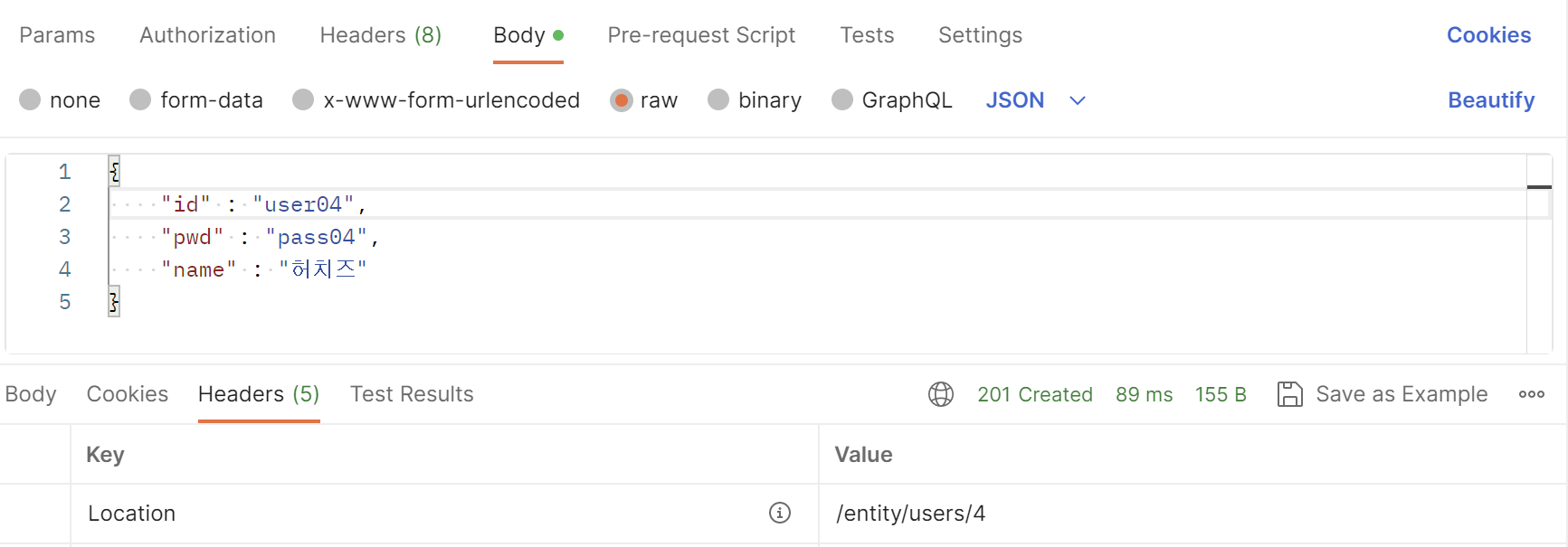Click the save disk icon
Screen dimensions: 1568x547
point(1289,394)
